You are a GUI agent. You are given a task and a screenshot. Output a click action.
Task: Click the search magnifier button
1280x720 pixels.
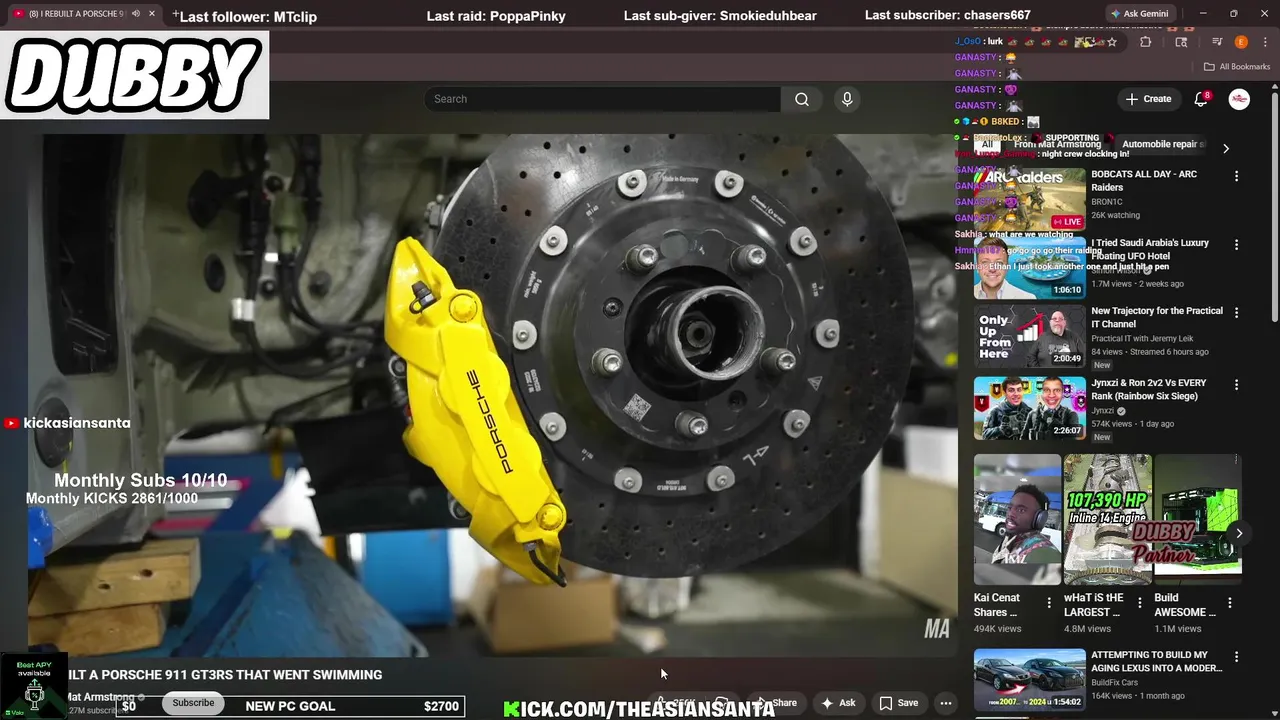pos(802,99)
